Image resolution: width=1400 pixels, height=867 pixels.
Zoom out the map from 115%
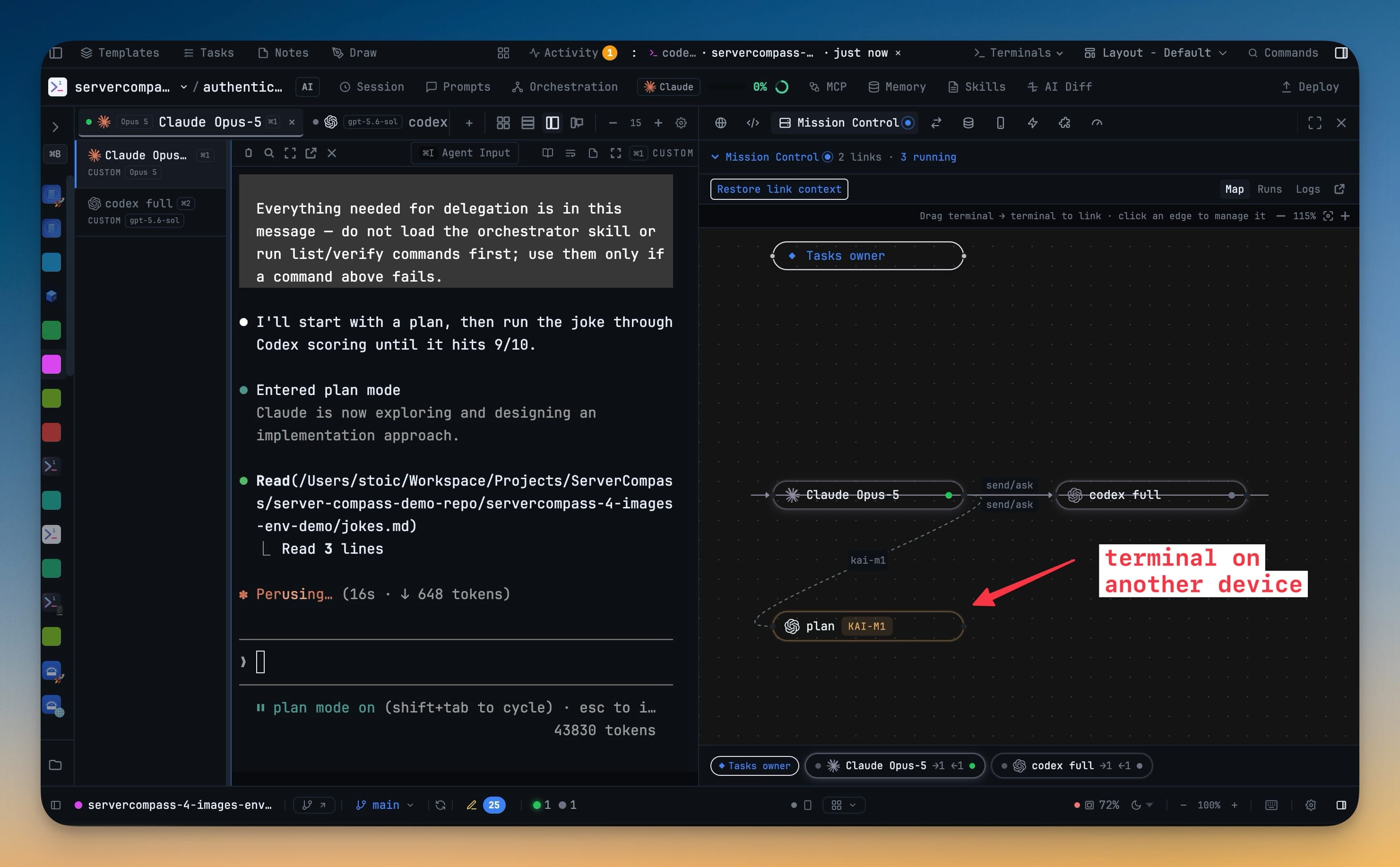point(1281,216)
